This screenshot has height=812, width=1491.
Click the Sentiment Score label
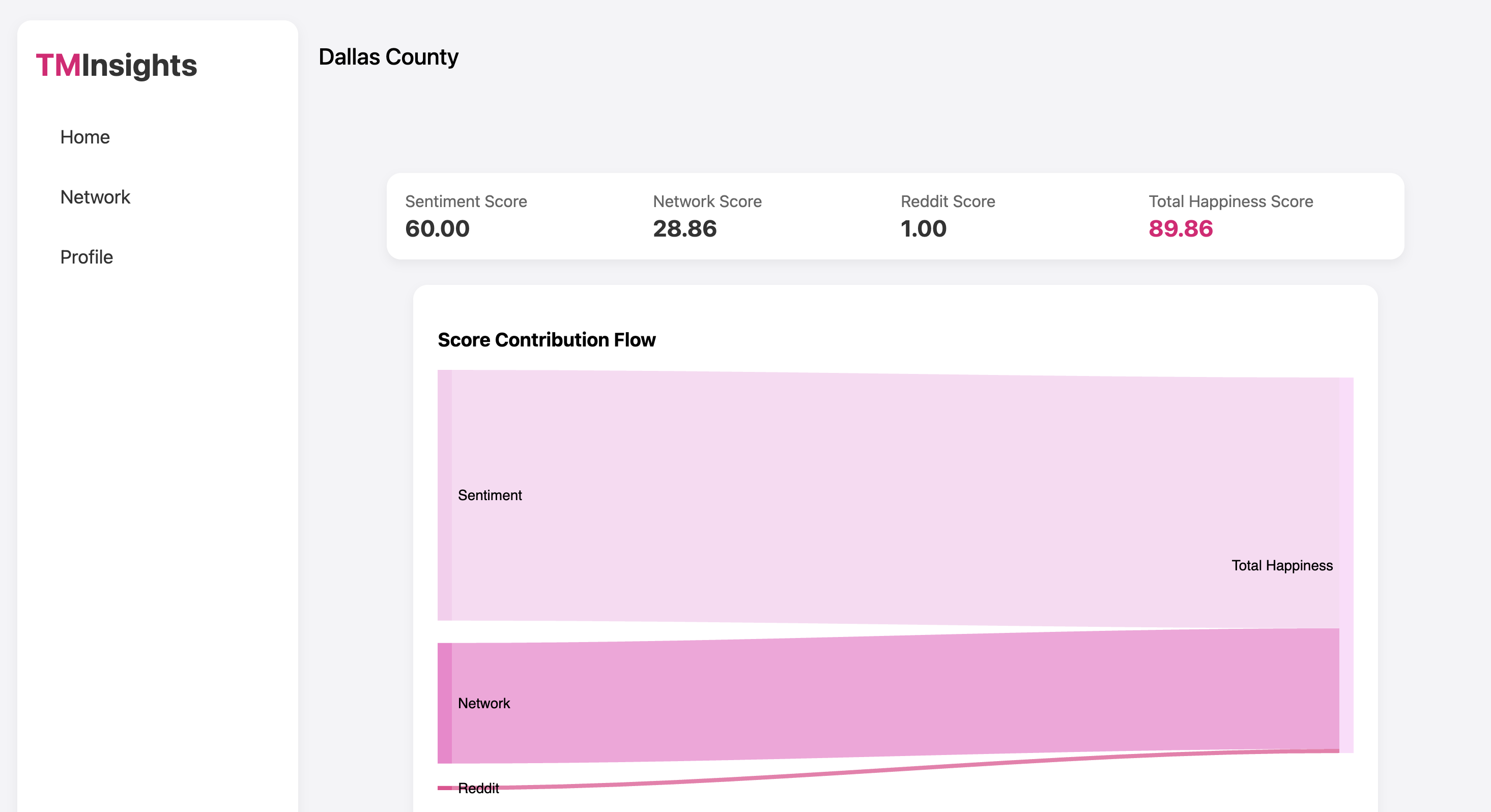pos(466,201)
